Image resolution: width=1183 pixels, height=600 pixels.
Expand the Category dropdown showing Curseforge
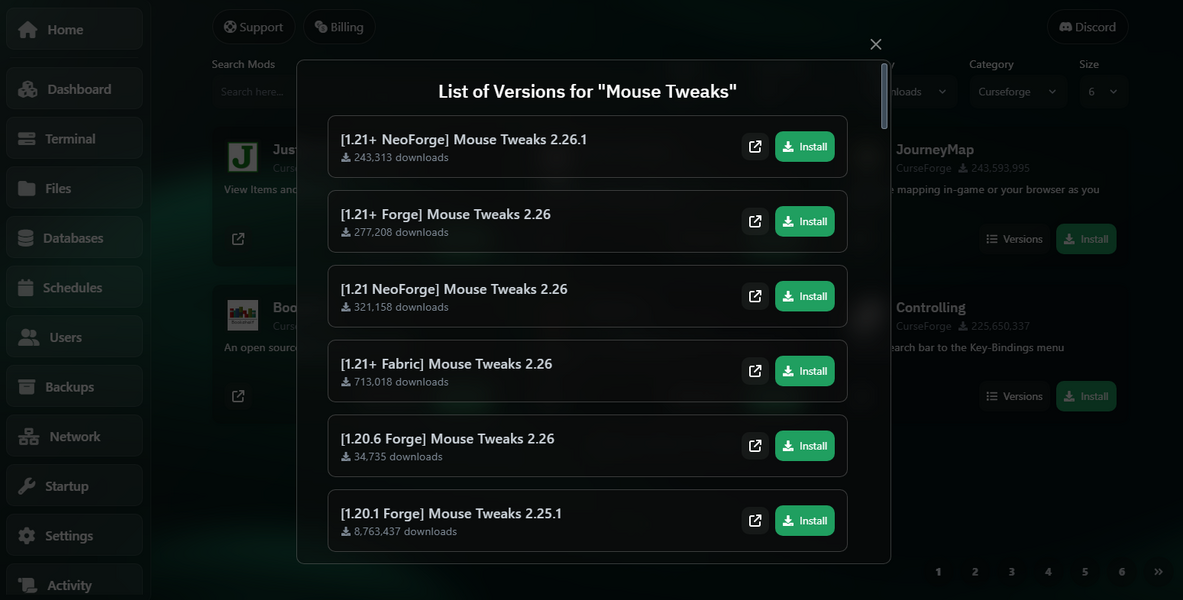click(1016, 91)
